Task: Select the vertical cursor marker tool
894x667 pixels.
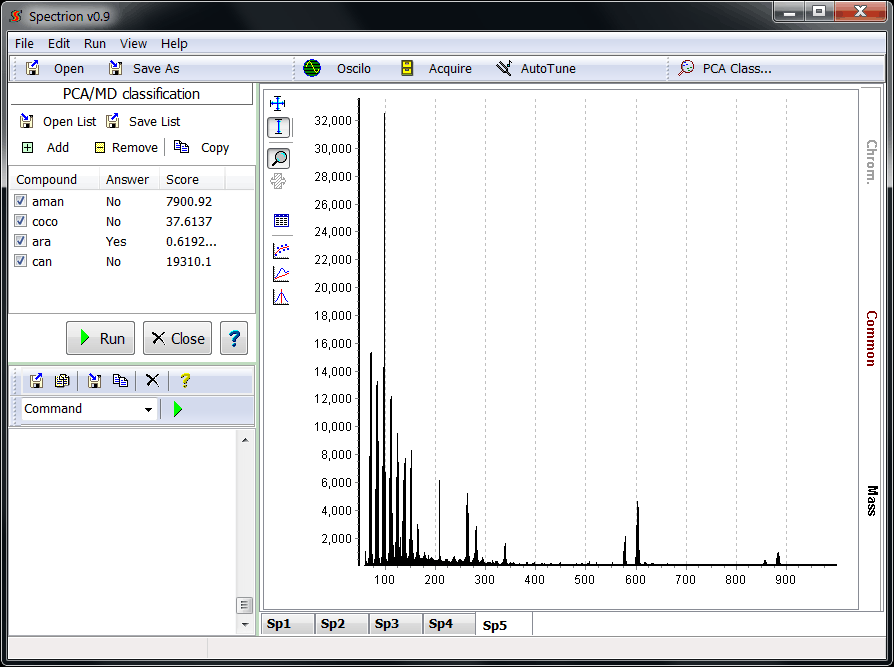Action: (279, 127)
